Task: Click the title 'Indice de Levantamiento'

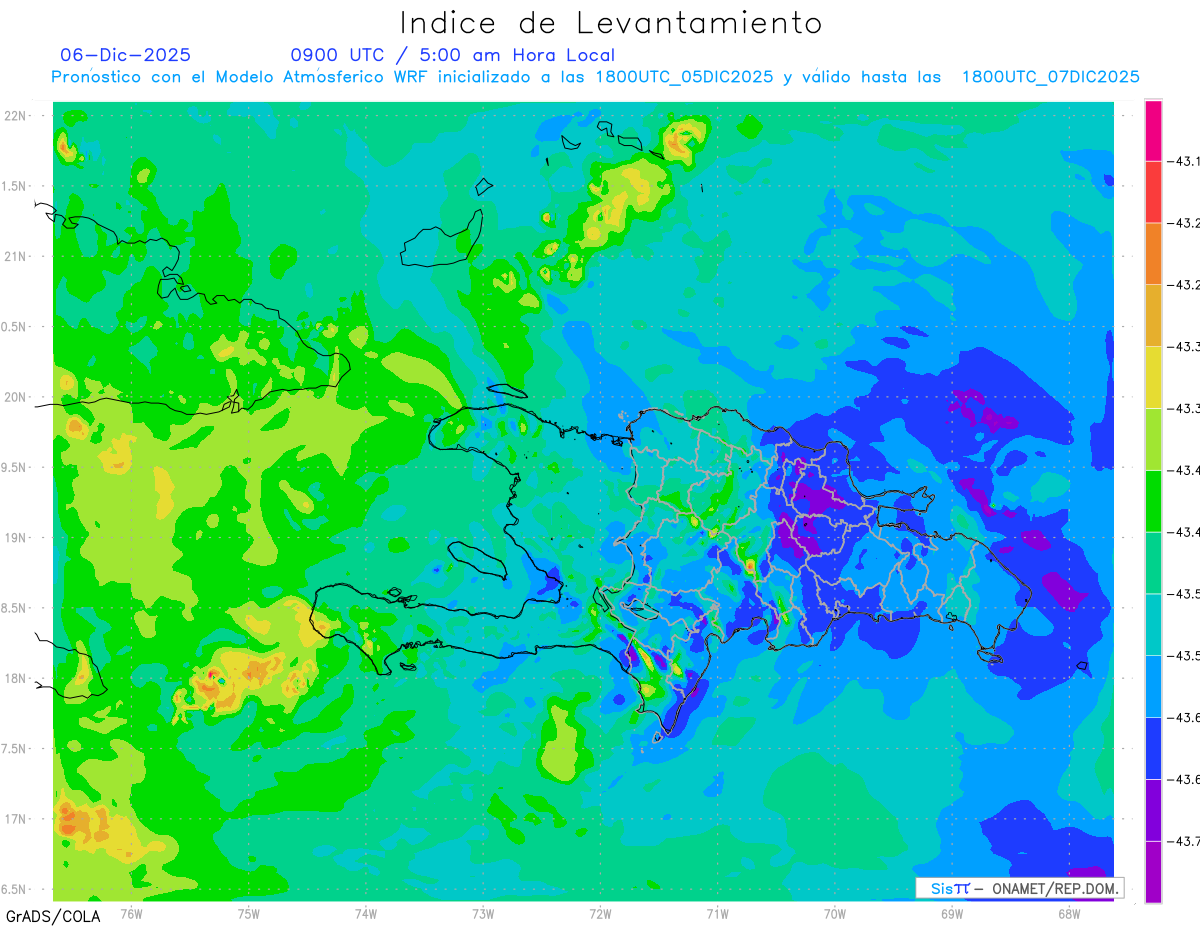Action: pyautogui.click(x=611, y=22)
